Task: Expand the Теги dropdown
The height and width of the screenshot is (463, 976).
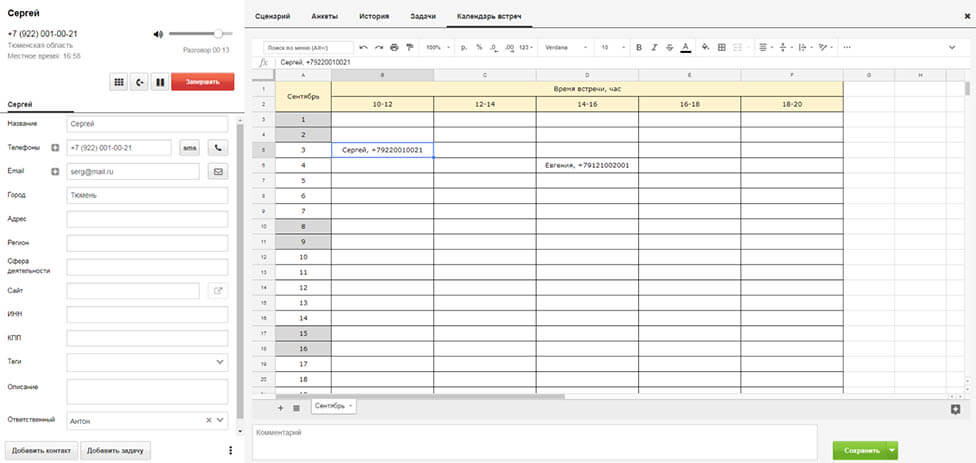Action: [220, 361]
